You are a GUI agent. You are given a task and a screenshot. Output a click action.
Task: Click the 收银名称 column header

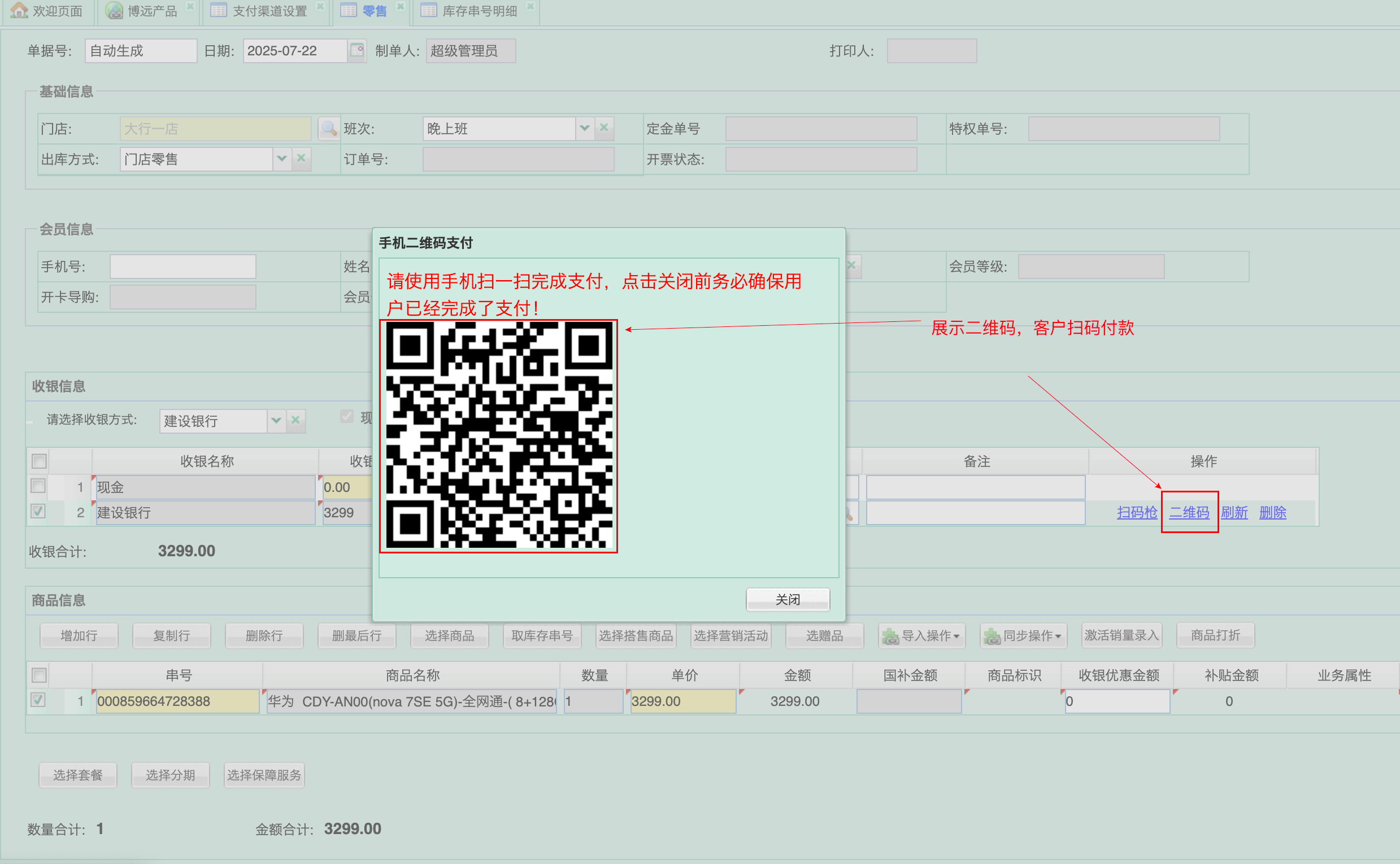[206, 461]
